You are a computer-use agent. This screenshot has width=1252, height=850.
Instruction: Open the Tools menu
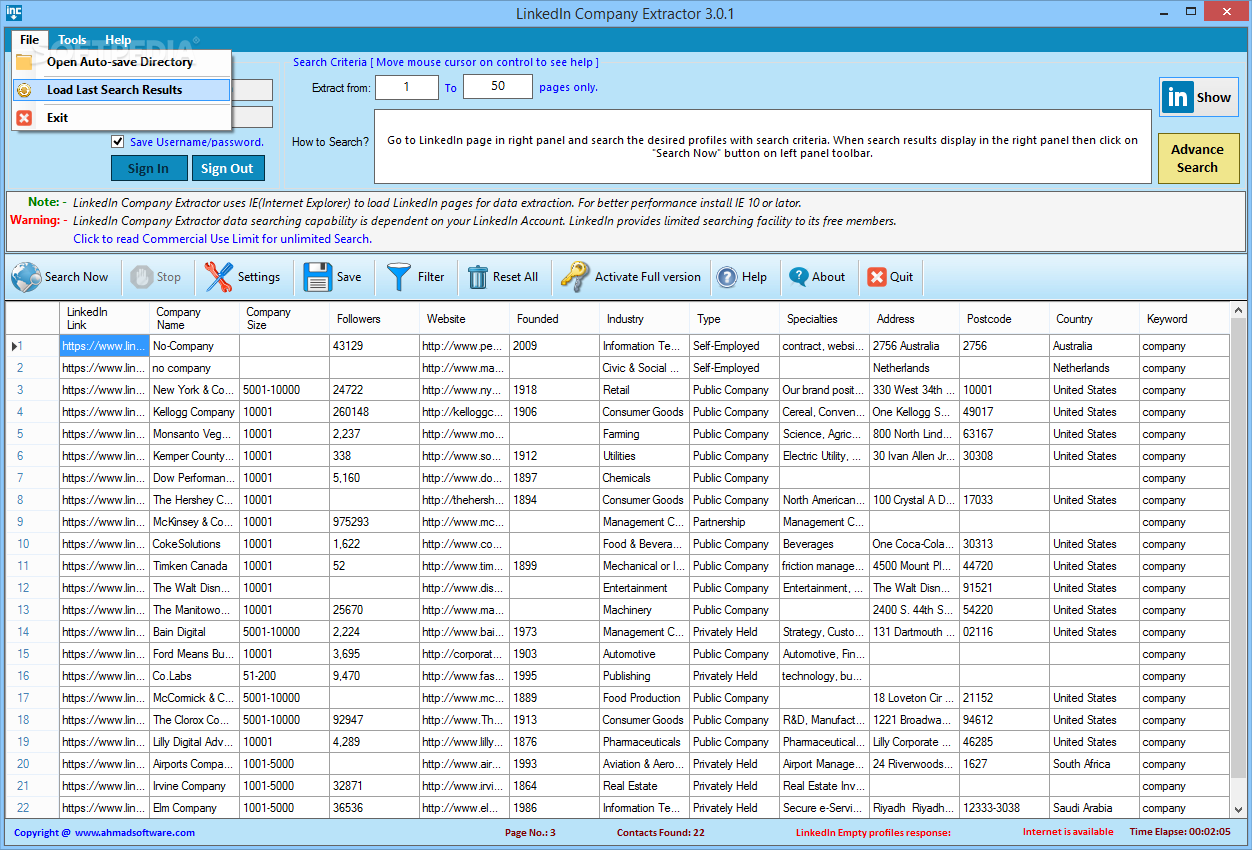72,40
